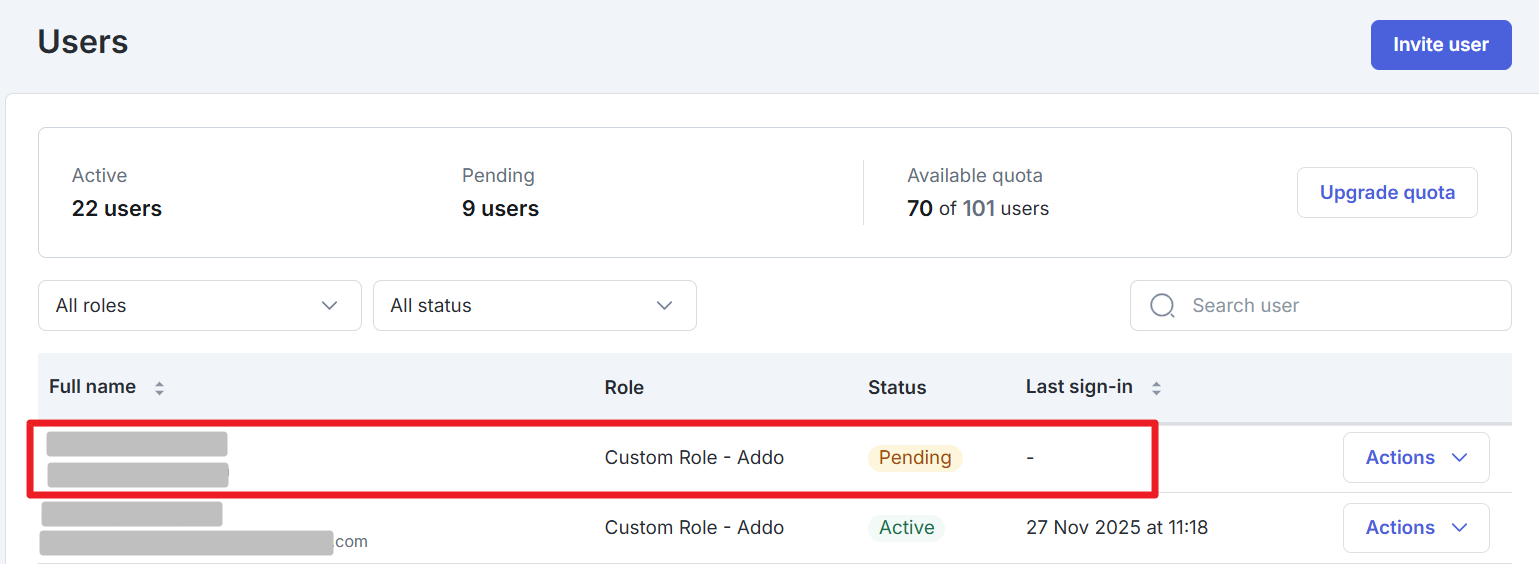Expand Actions menu for the Active user
This screenshot has height=564, width=1539.
point(1415,527)
